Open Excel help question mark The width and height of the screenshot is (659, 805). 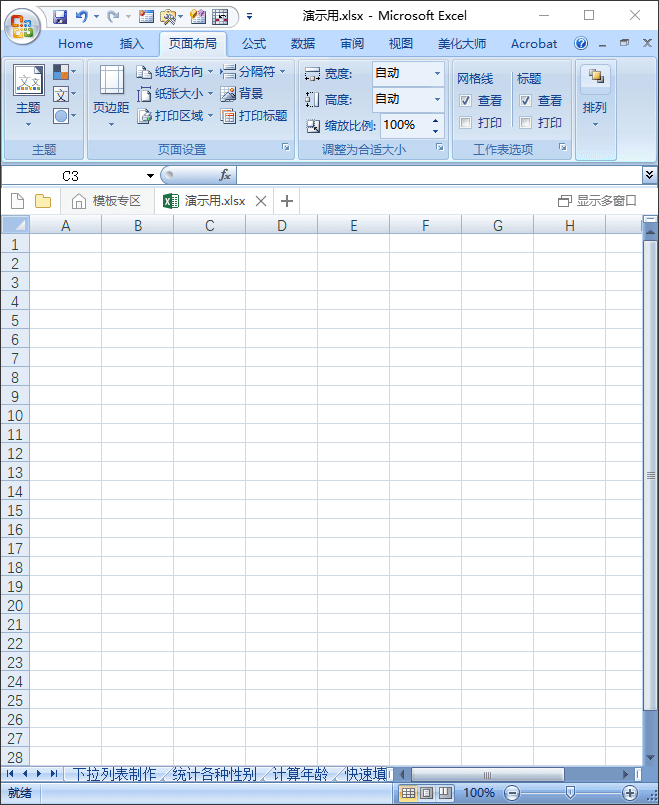pyautogui.click(x=581, y=43)
